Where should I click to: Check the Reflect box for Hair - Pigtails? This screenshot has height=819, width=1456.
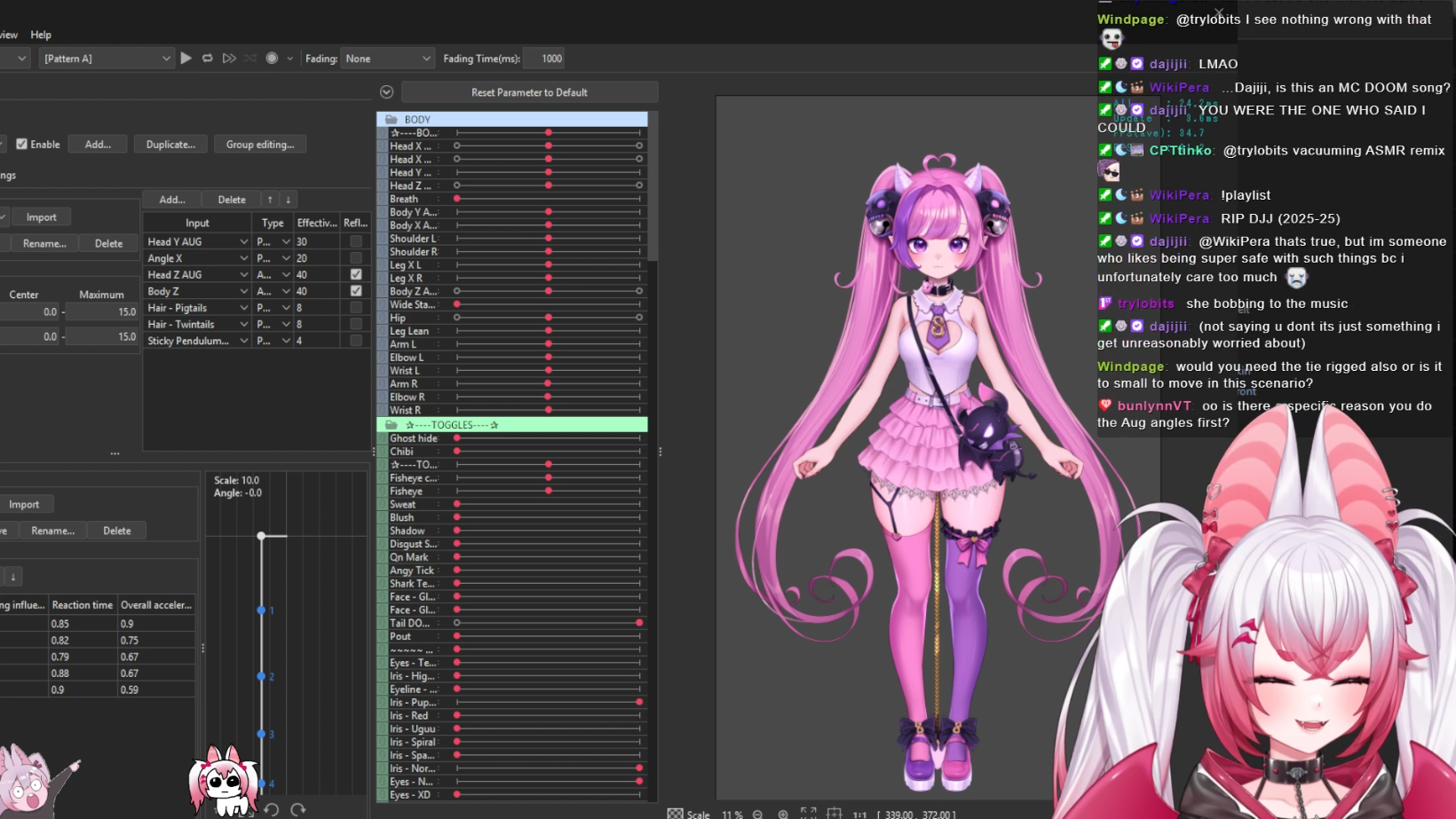356,308
